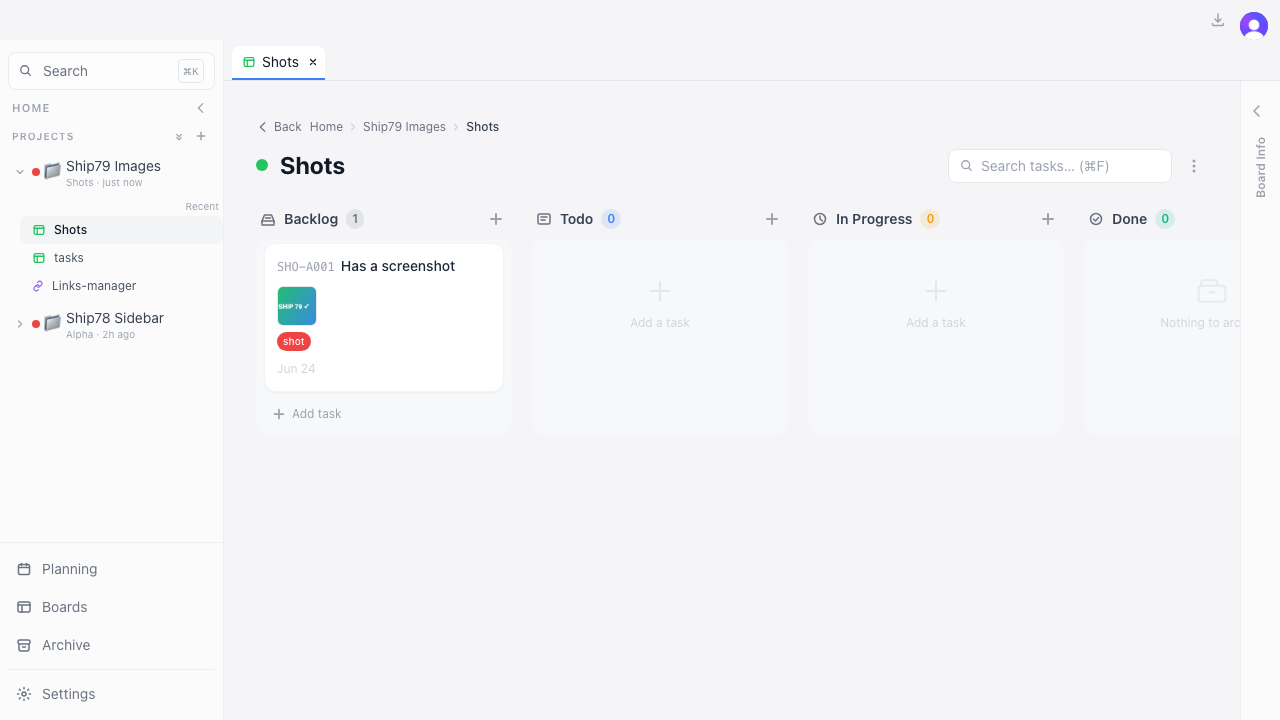Click Add a task in In Progress column
Viewport: 1280px width, 720px height.
(936, 304)
